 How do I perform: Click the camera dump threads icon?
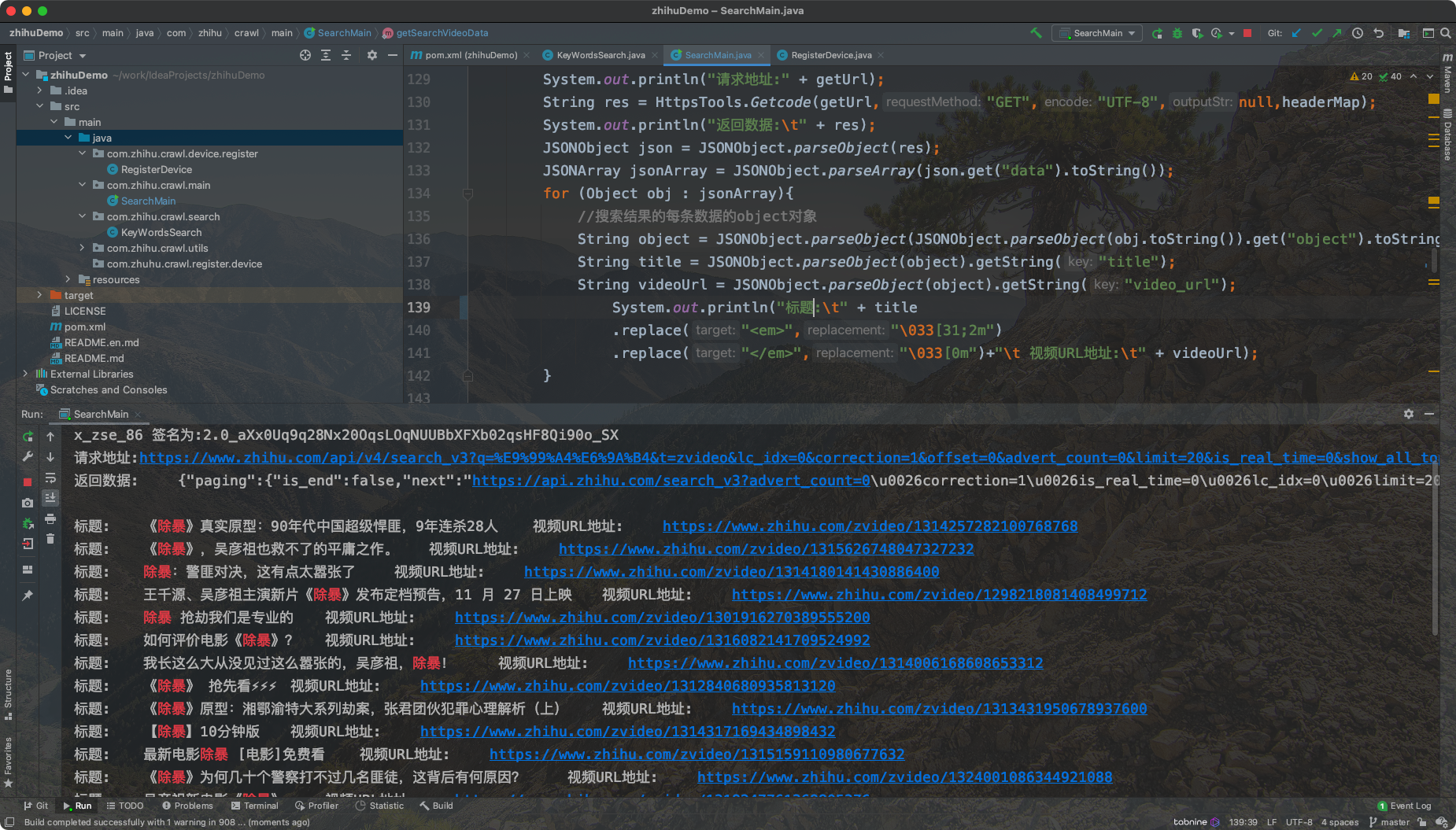(x=28, y=503)
